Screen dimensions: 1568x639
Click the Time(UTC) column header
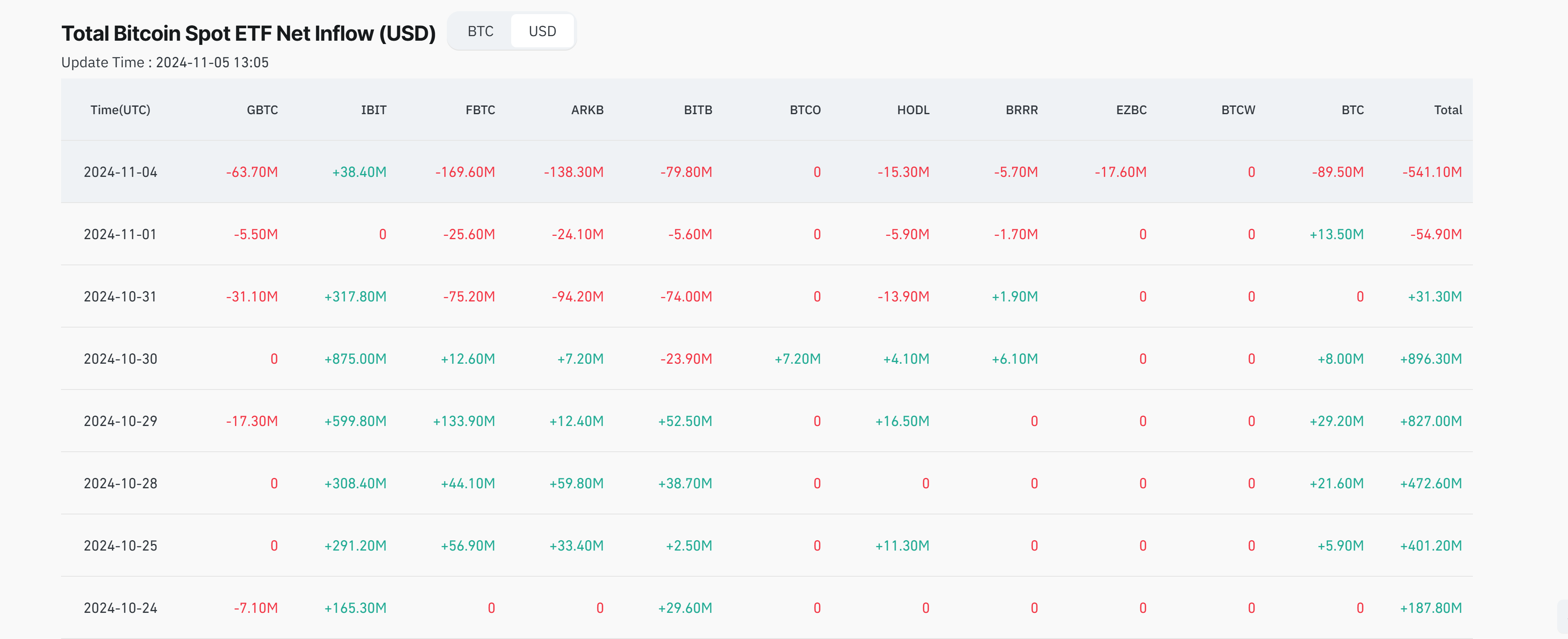120,110
